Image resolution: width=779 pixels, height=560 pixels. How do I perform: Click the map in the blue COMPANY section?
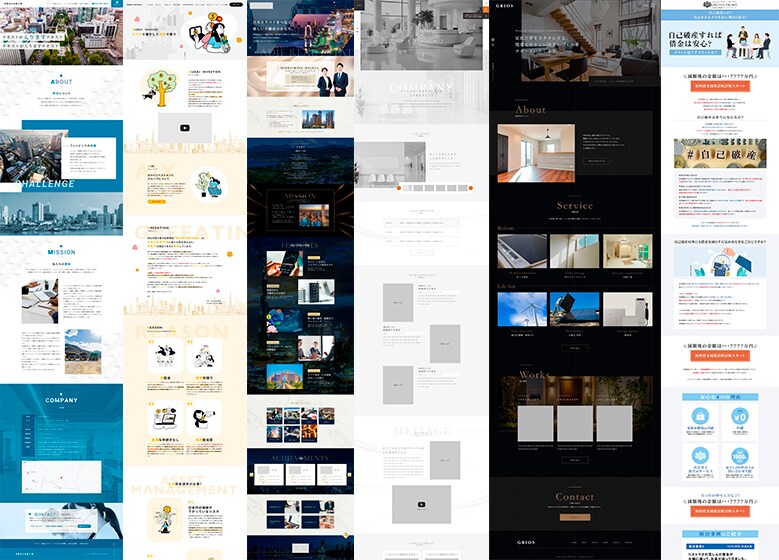[x=62, y=477]
